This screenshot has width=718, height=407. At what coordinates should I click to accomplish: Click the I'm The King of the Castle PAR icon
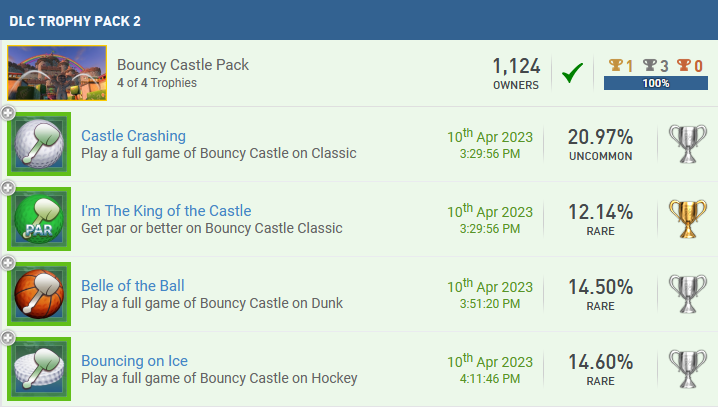[x=39, y=219]
